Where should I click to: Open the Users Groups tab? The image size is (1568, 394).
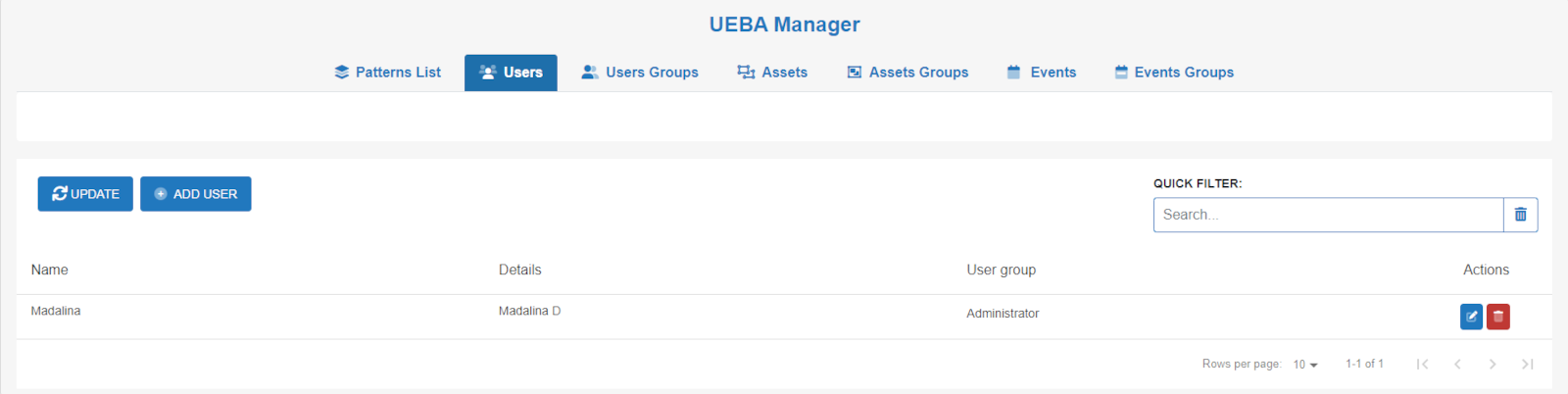click(x=640, y=73)
